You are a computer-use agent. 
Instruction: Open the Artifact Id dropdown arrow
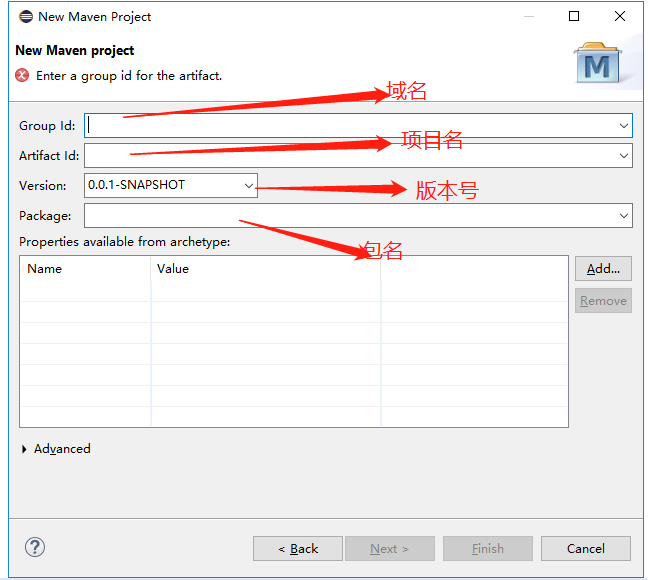[624, 156]
